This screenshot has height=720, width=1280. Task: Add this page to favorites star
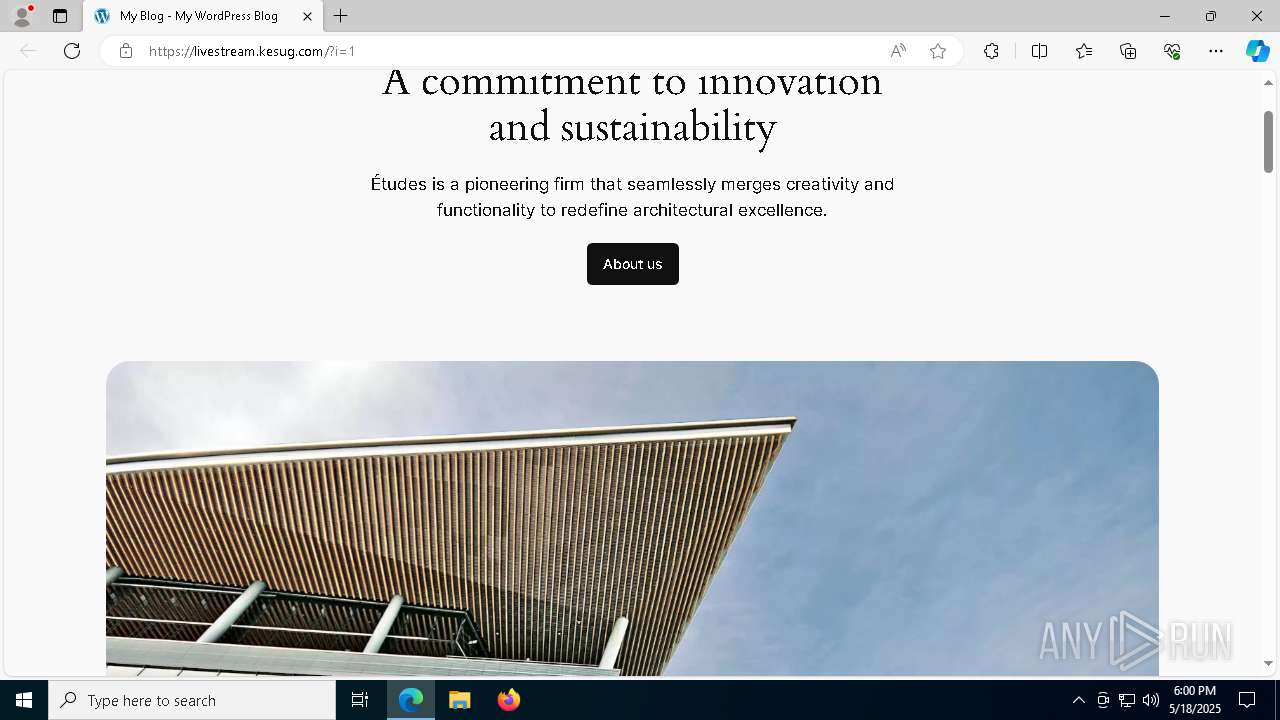pyautogui.click(x=938, y=51)
